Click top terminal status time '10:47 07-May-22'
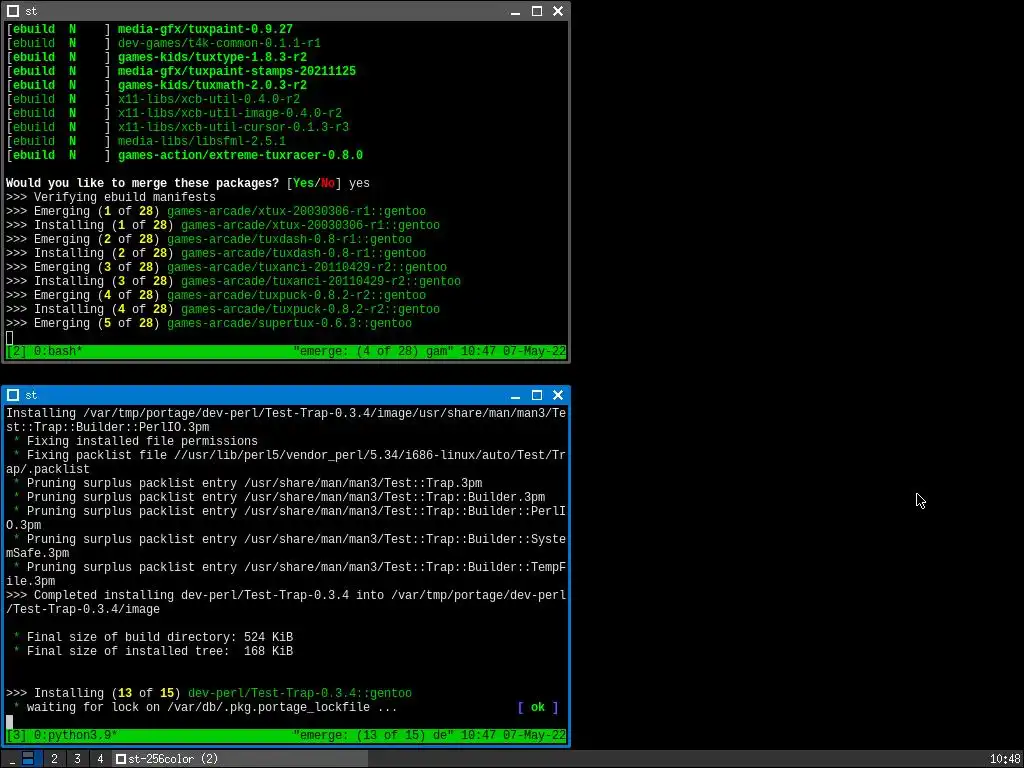The height and width of the screenshot is (768, 1024). [x=513, y=351]
